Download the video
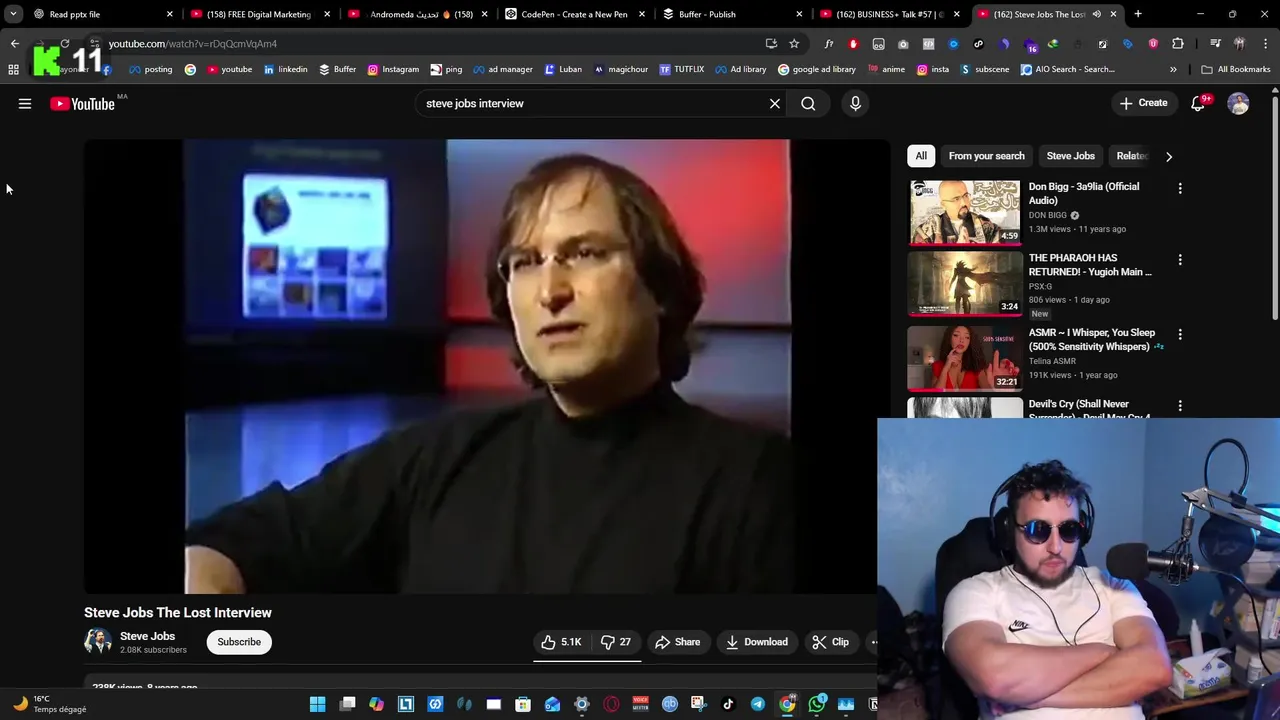The height and width of the screenshot is (720, 1280). click(757, 642)
